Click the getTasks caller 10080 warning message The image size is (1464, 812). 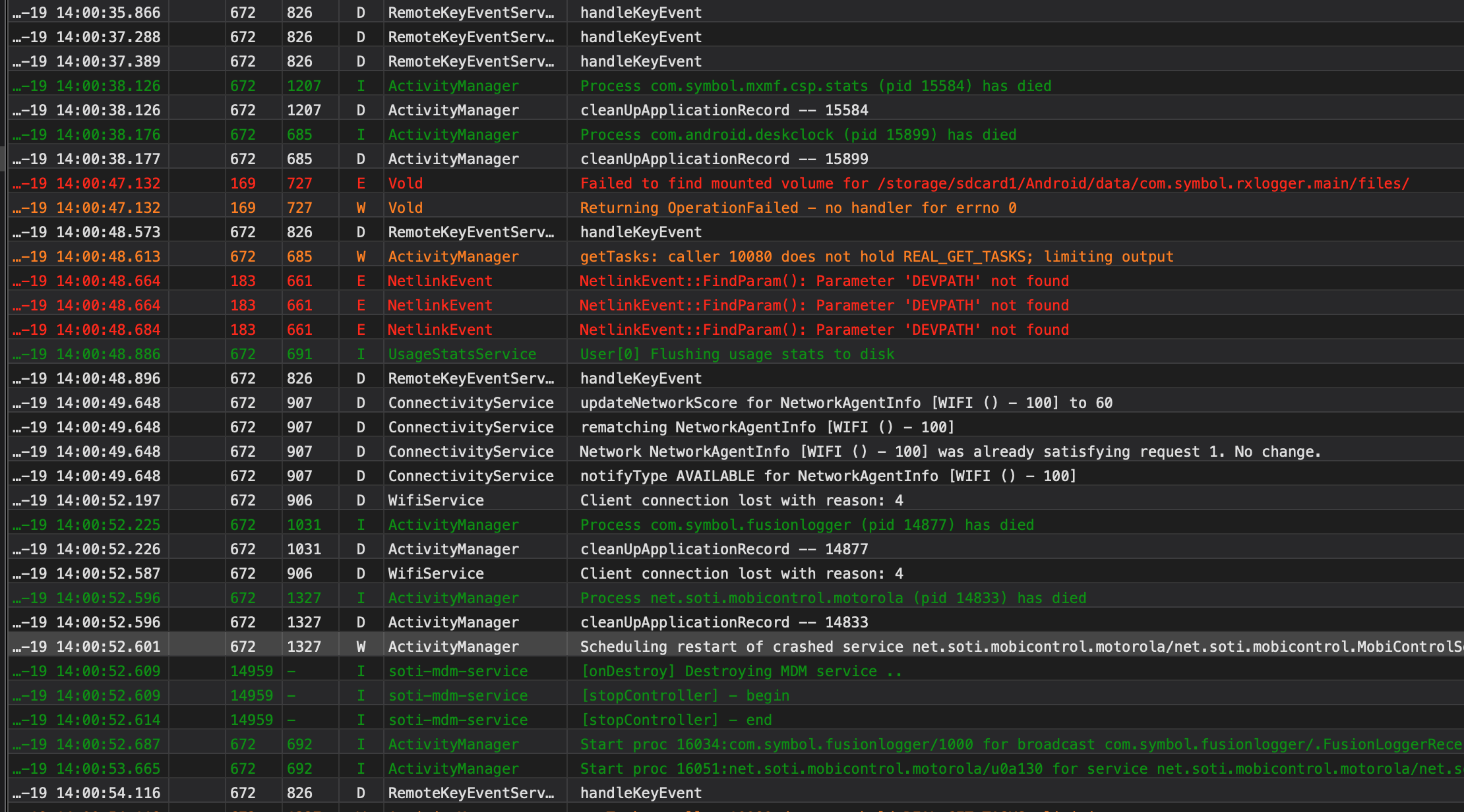(876, 256)
